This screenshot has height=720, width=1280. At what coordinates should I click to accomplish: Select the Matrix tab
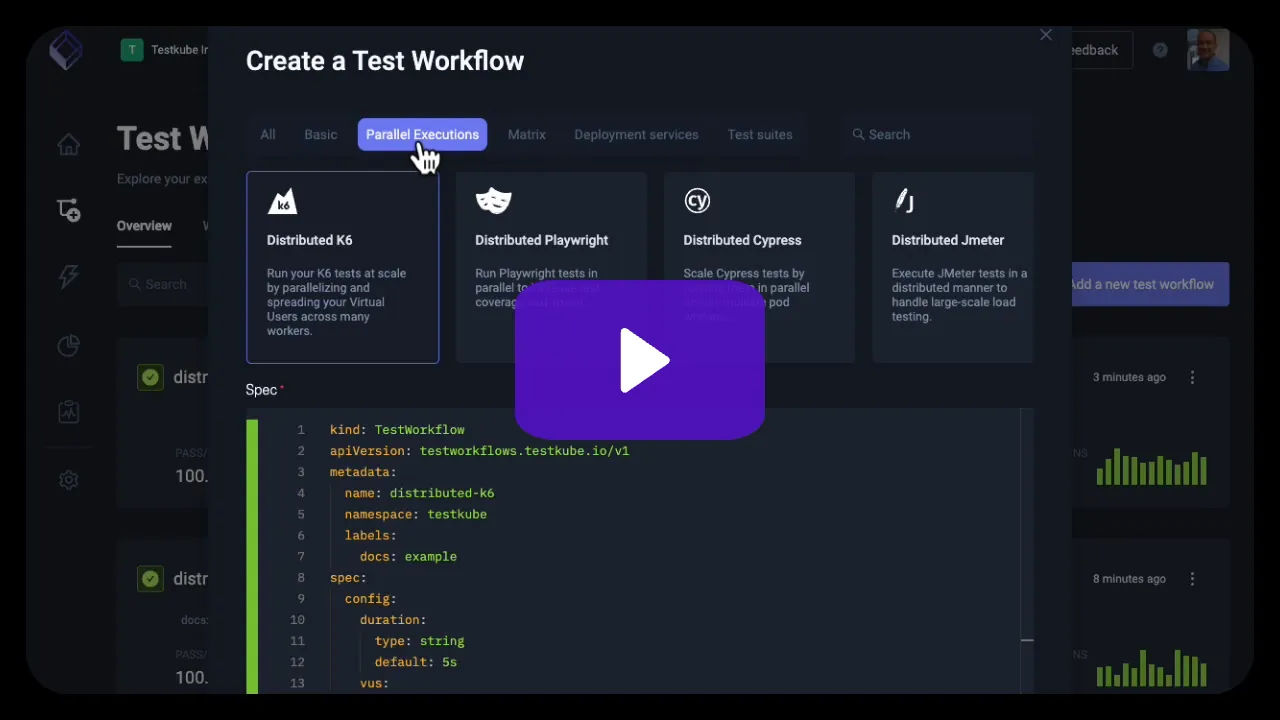coord(527,134)
